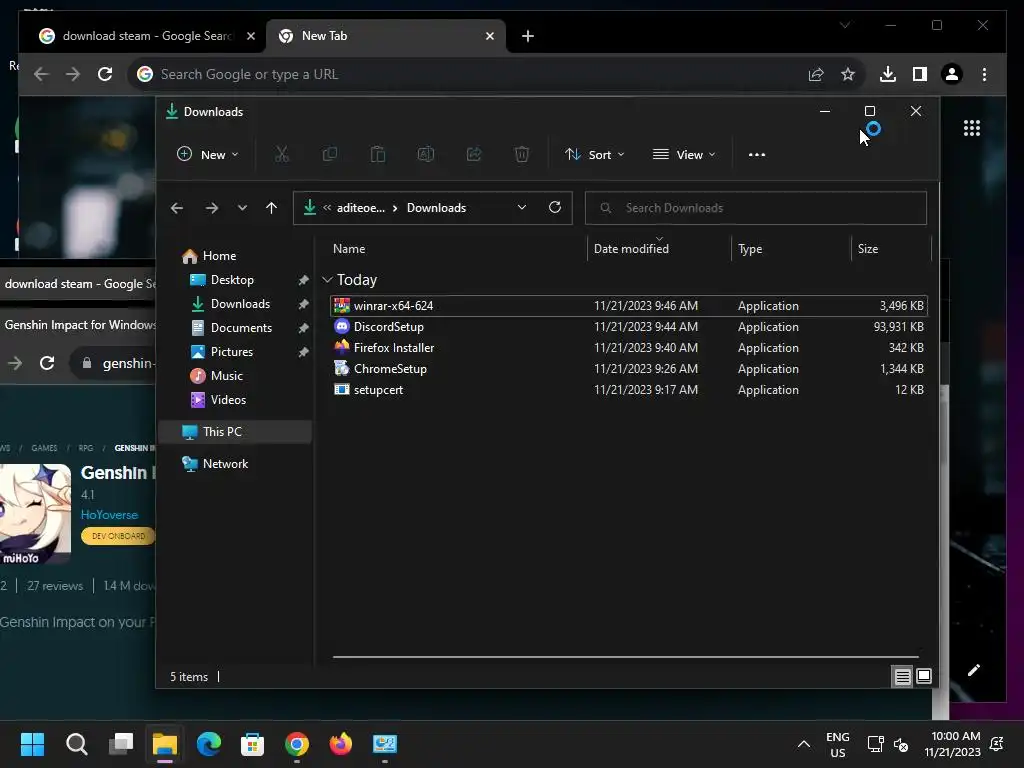Viewport: 1024px width, 768px height.
Task: Open Firefox from the taskbar
Action: pyautogui.click(x=340, y=744)
